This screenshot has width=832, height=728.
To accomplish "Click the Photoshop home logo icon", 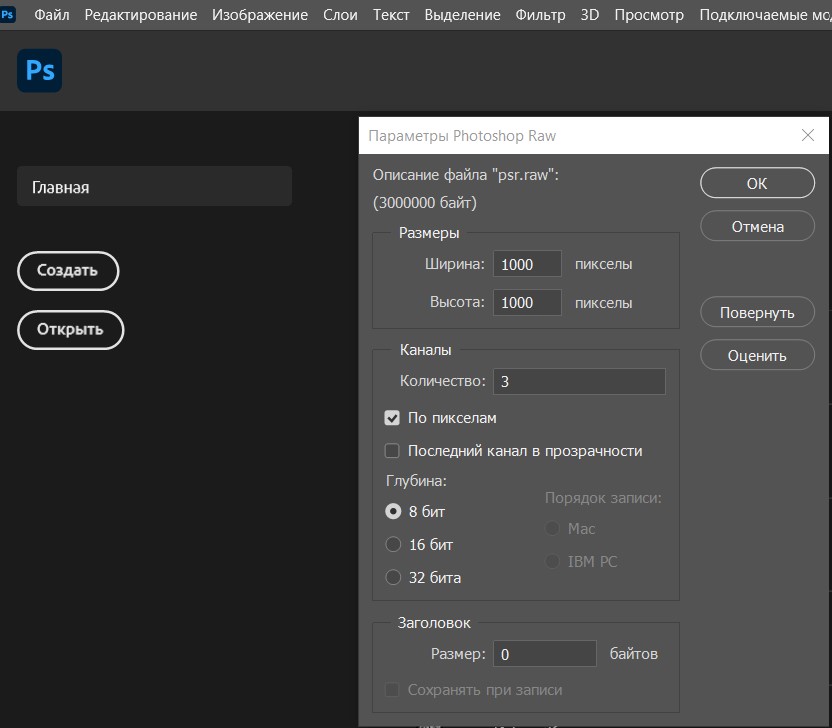I will pos(39,71).
